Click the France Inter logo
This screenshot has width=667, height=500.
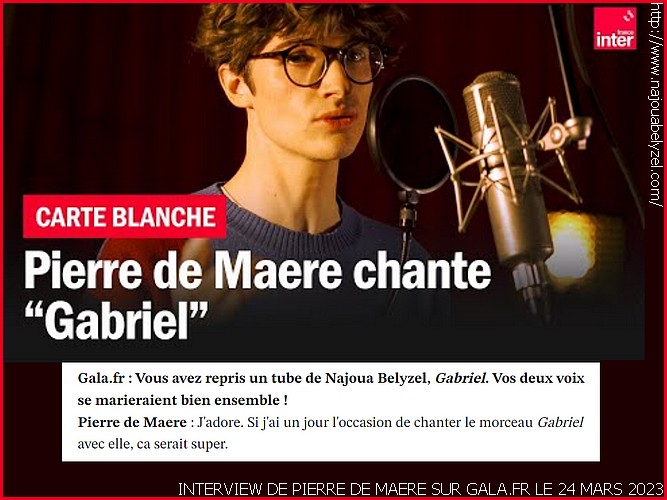pyautogui.click(x=615, y=28)
